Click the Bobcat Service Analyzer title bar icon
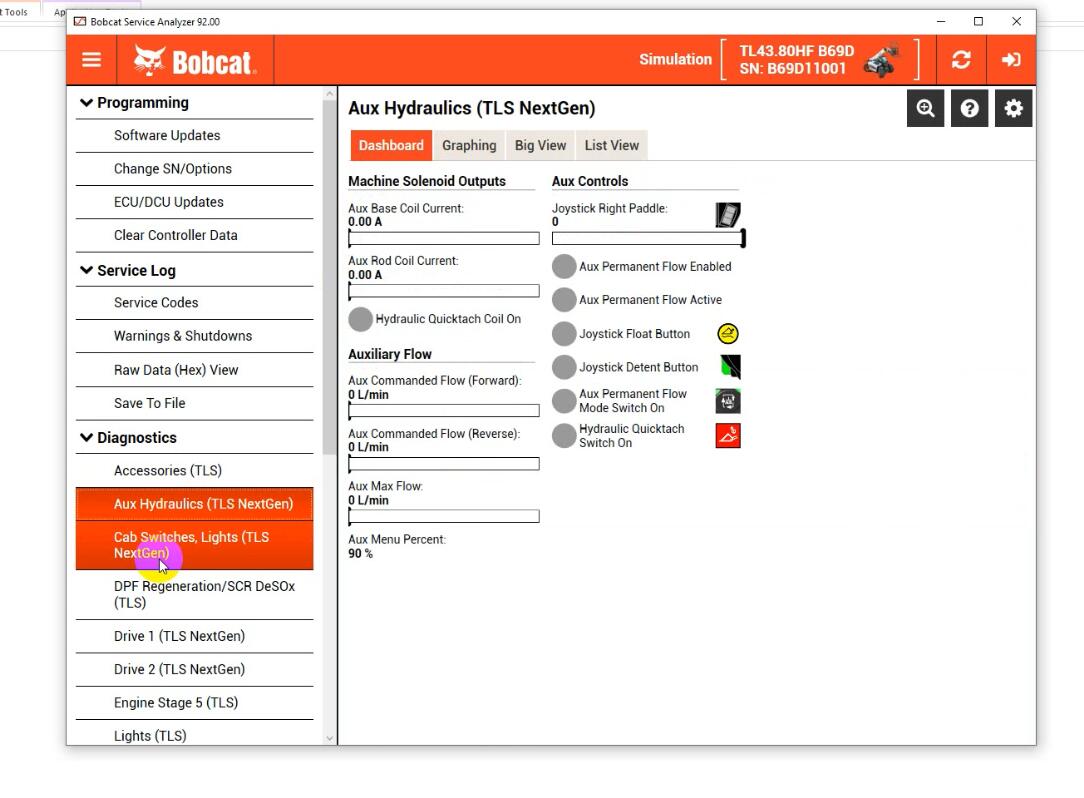This screenshot has height=798, width=1084. click(x=80, y=21)
